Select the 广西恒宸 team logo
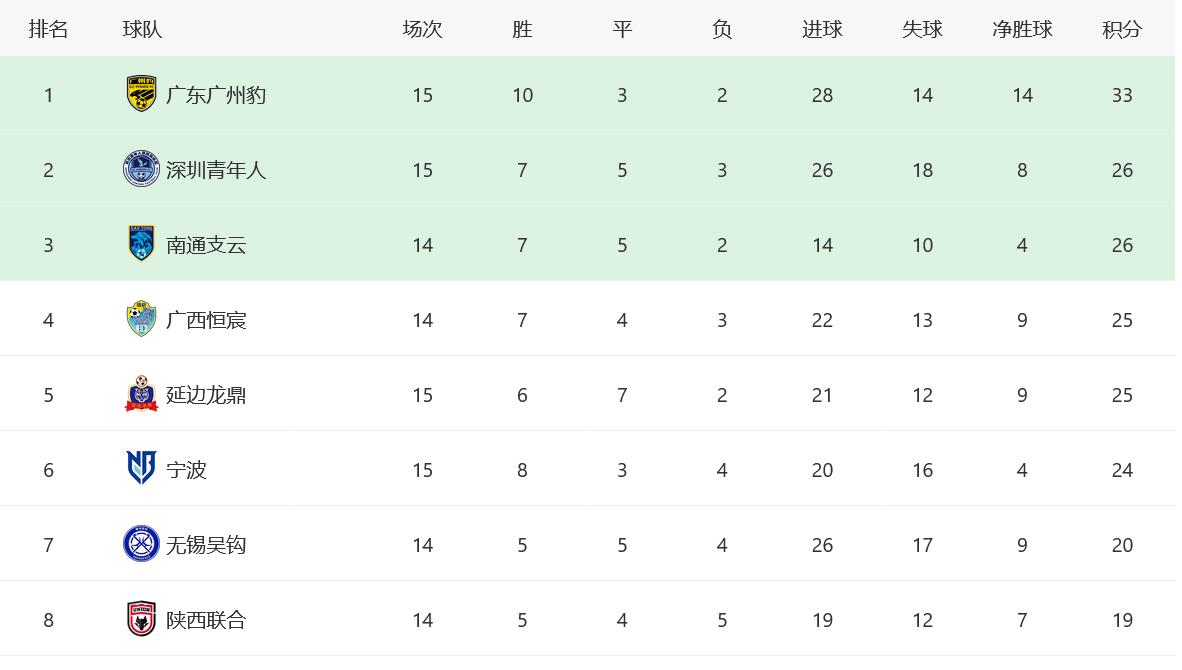This screenshot has width=1182, height=670. point(141,319)
